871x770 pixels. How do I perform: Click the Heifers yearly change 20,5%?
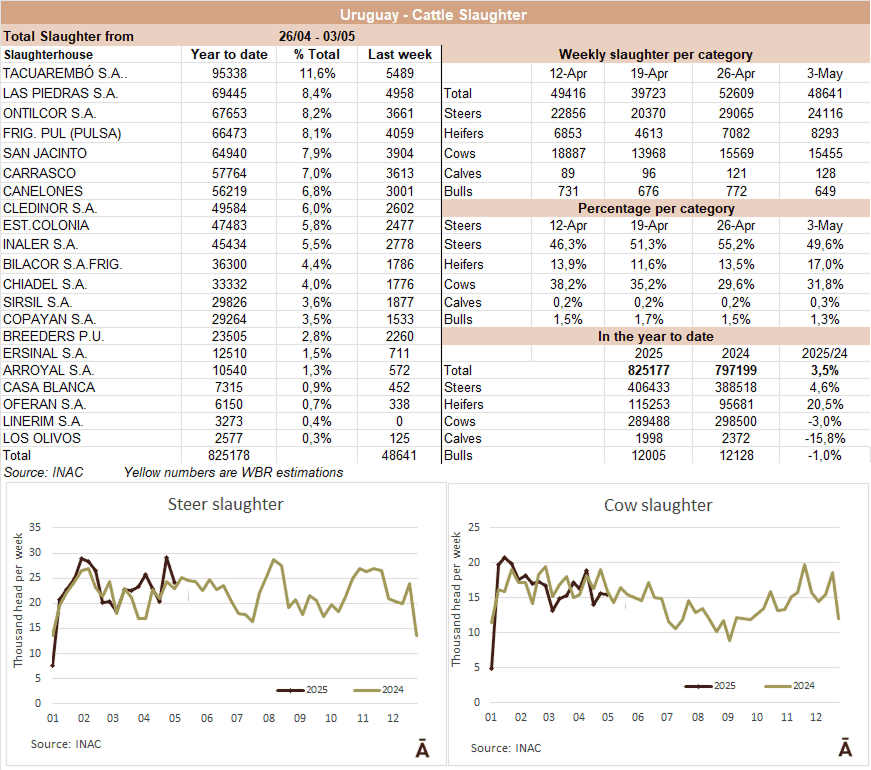(x=824, y=404)
